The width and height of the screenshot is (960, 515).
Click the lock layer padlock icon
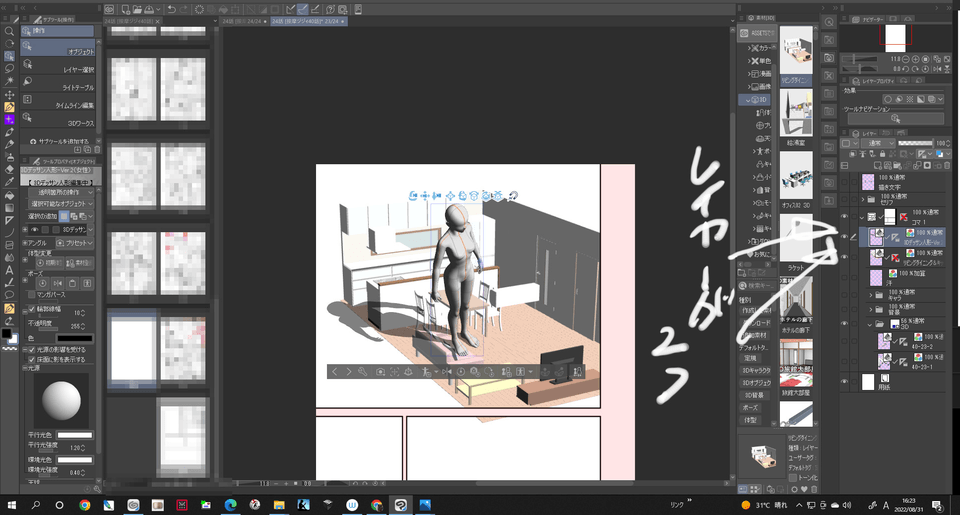point(882,154)
